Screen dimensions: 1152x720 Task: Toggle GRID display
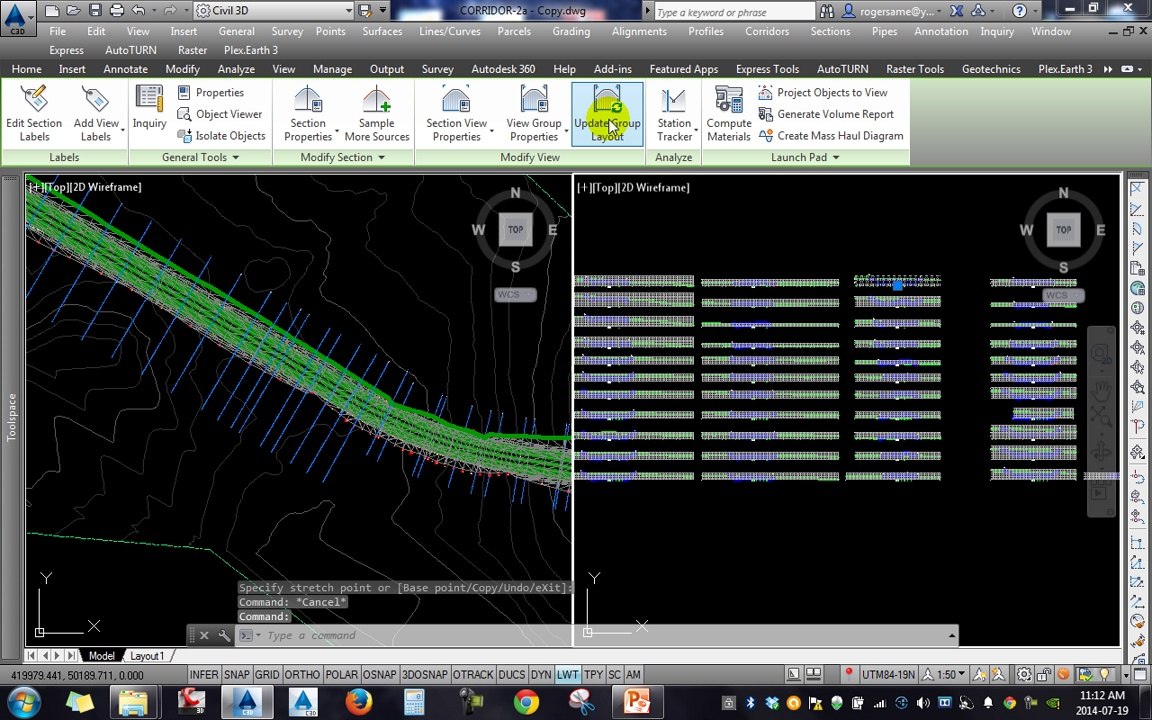point(267,674)
